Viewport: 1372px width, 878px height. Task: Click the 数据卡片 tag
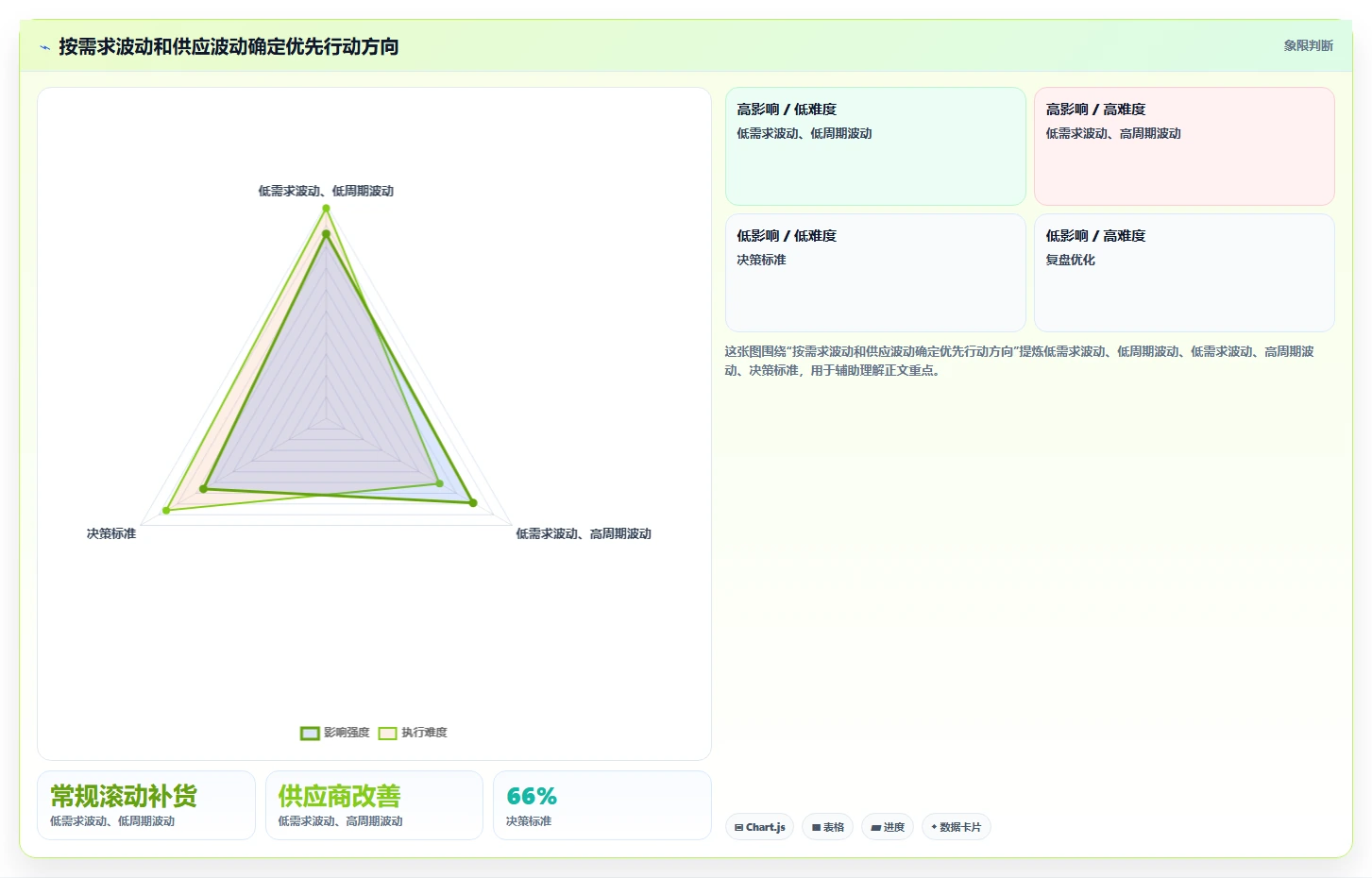pos(956,827)
